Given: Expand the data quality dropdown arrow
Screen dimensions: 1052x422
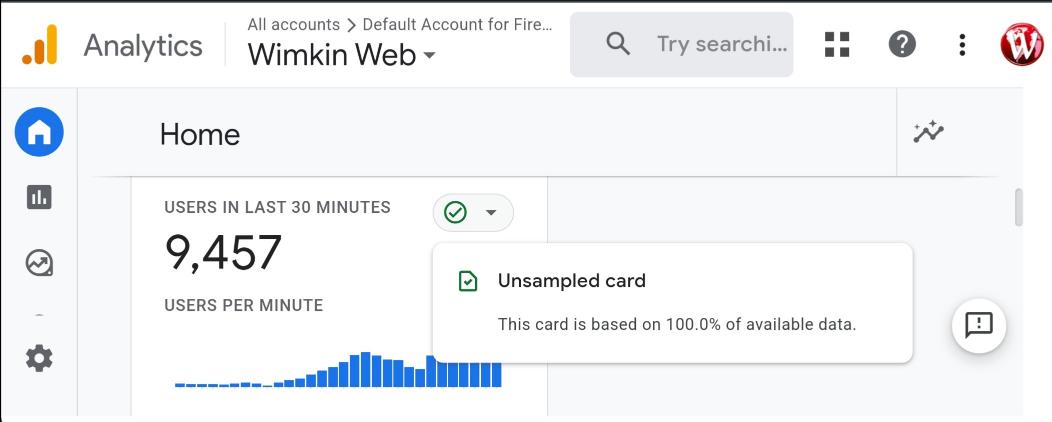Looking at the screenshot, I should pyautogui.click(x=491, y=212).
